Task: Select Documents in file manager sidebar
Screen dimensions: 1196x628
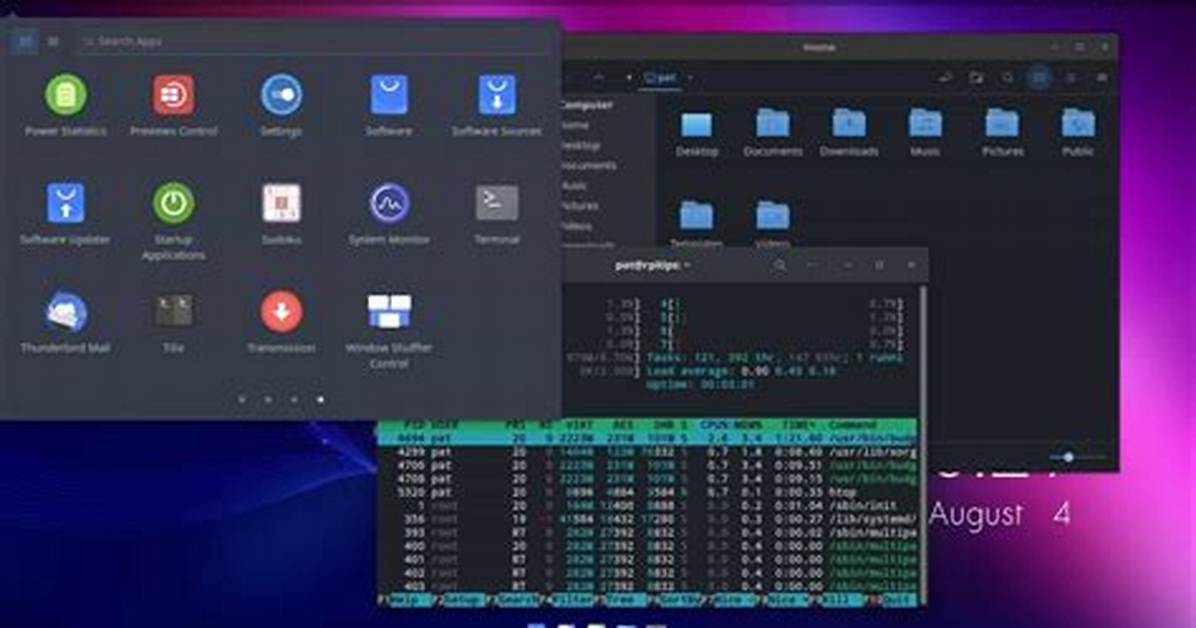Action: coord(588,165)
